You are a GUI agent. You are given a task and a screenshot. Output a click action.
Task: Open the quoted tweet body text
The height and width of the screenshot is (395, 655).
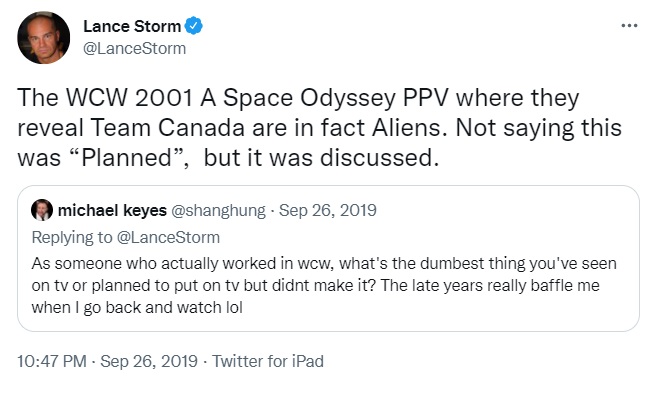pos(324,285)
